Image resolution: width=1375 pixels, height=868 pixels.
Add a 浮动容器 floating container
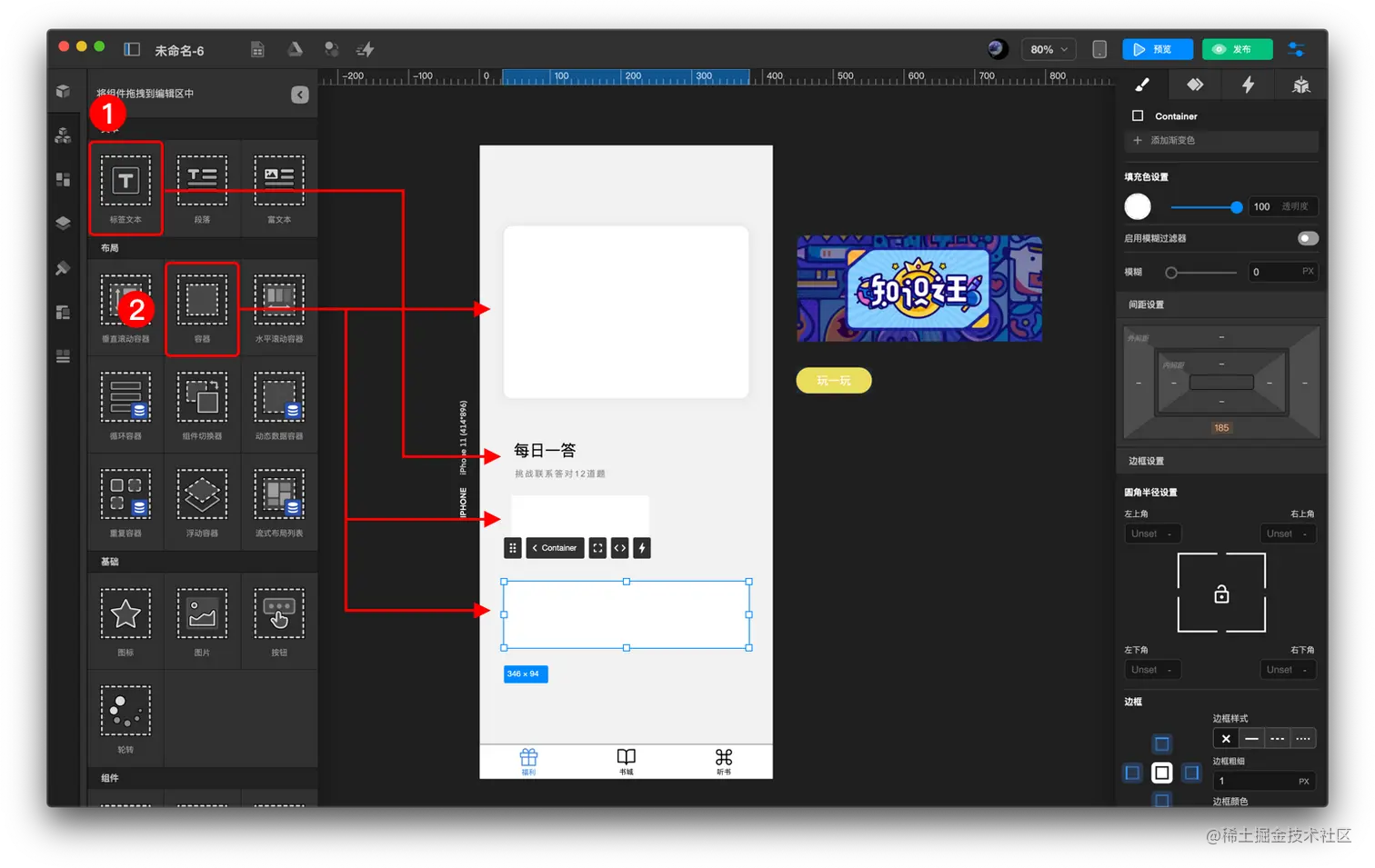[202, 503]
